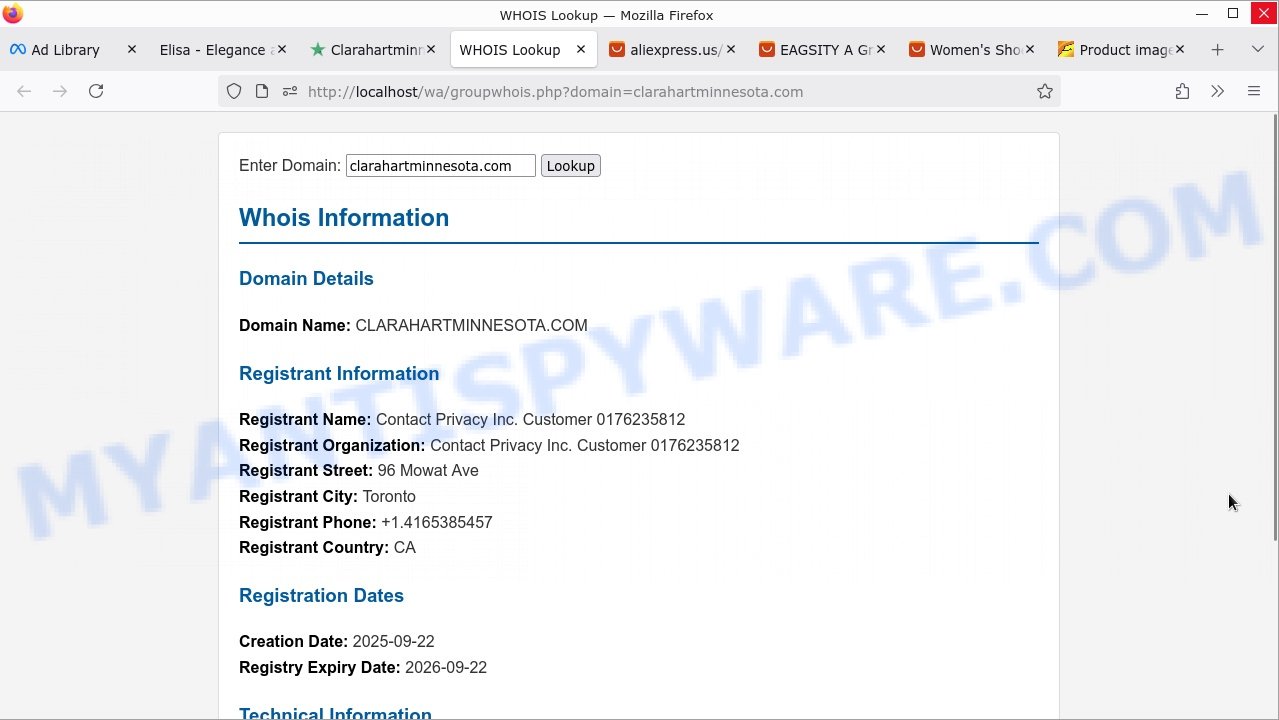Bookmark this page with star icon
1279x720 pixels.
(x=1045, y=91)
